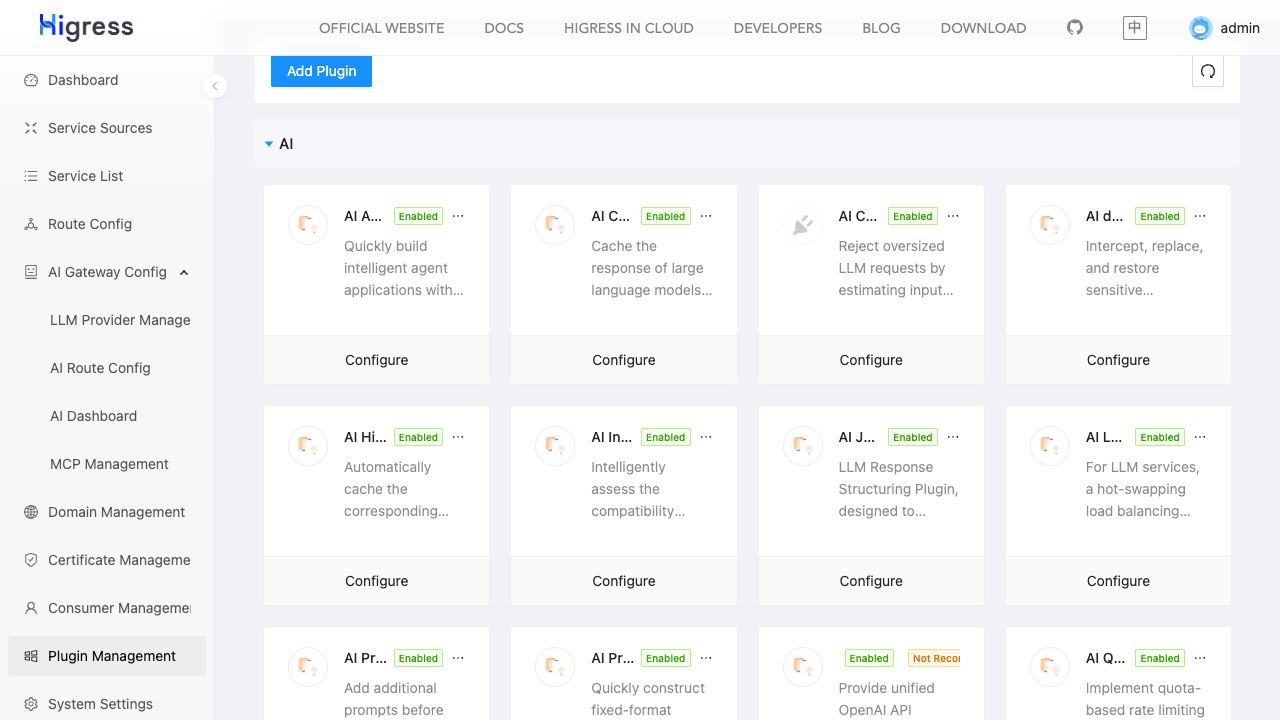
Task: Click the icon of the quota-based rate limiting plugin
Action: tap(1049, 667)
